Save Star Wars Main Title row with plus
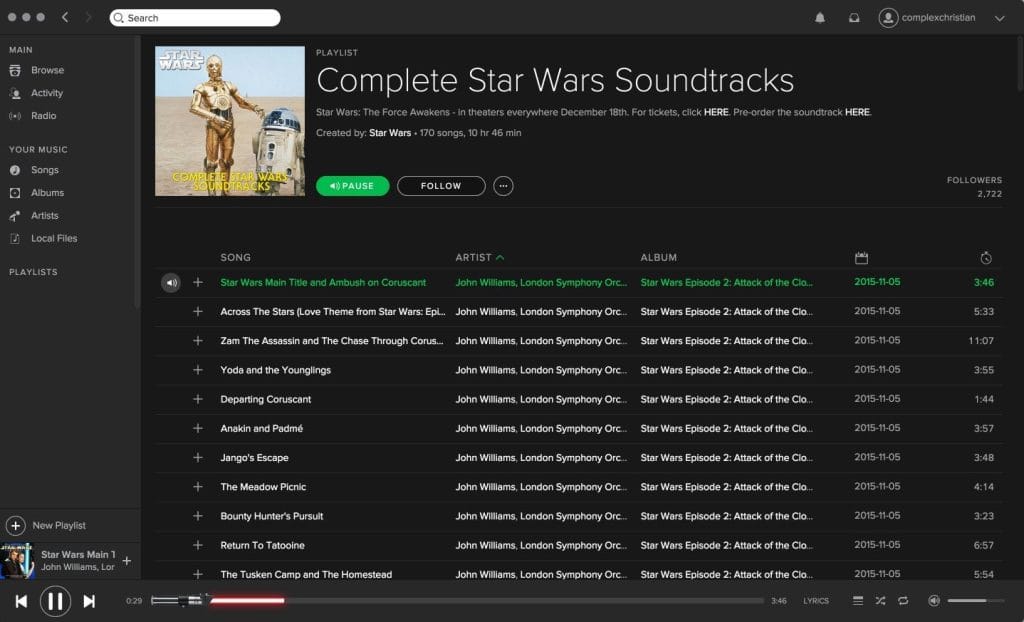The width and height of the screenshot is (1024, 622). tap(198, 282)
